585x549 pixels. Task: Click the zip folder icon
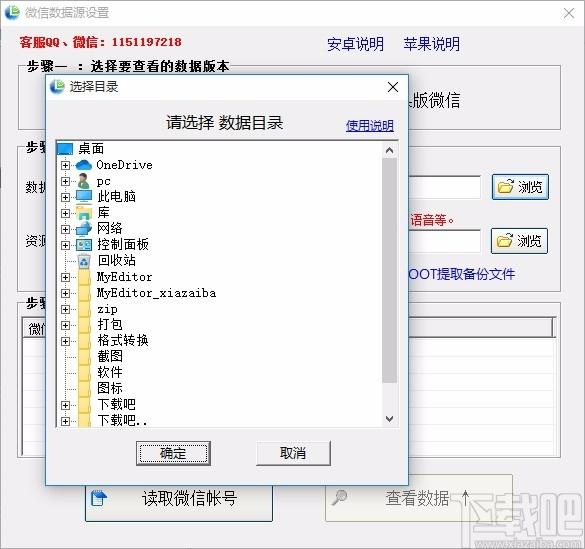[84, 309]
